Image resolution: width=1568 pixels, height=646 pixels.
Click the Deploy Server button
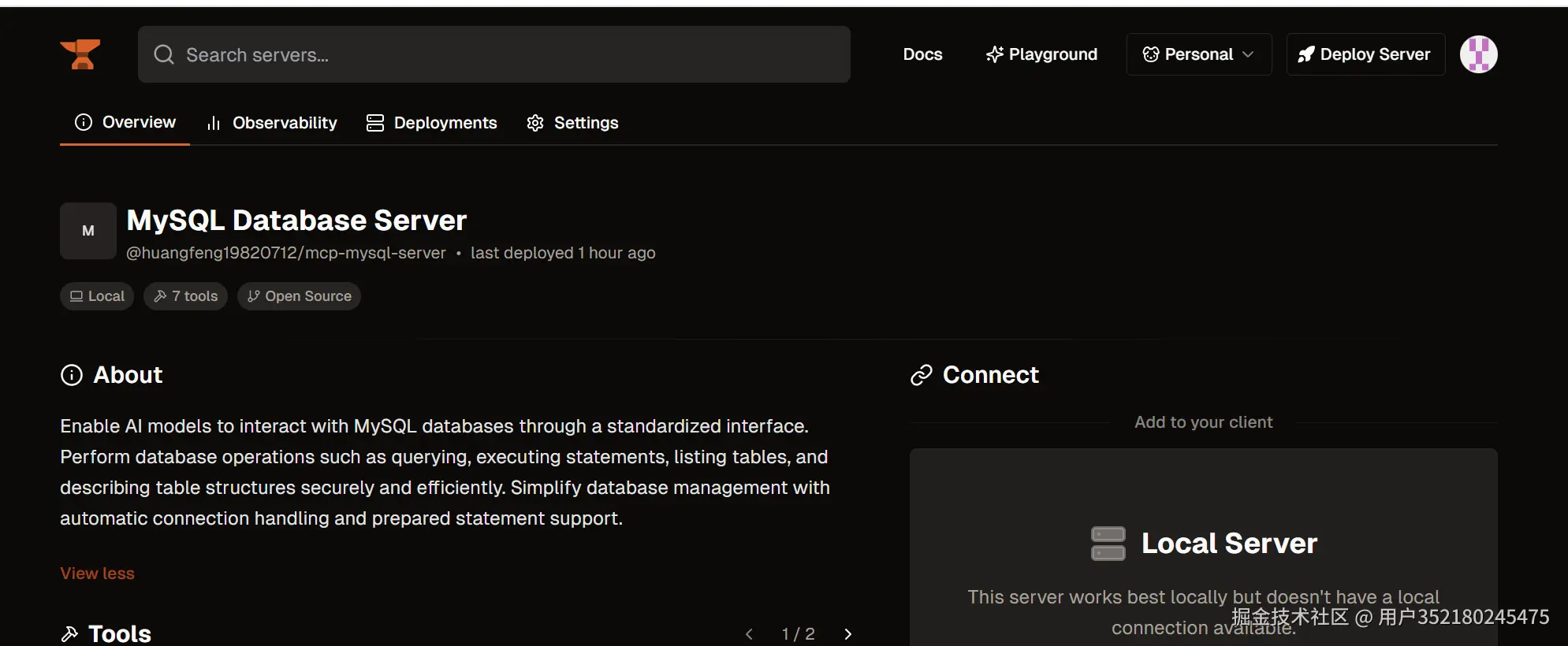1365,54
